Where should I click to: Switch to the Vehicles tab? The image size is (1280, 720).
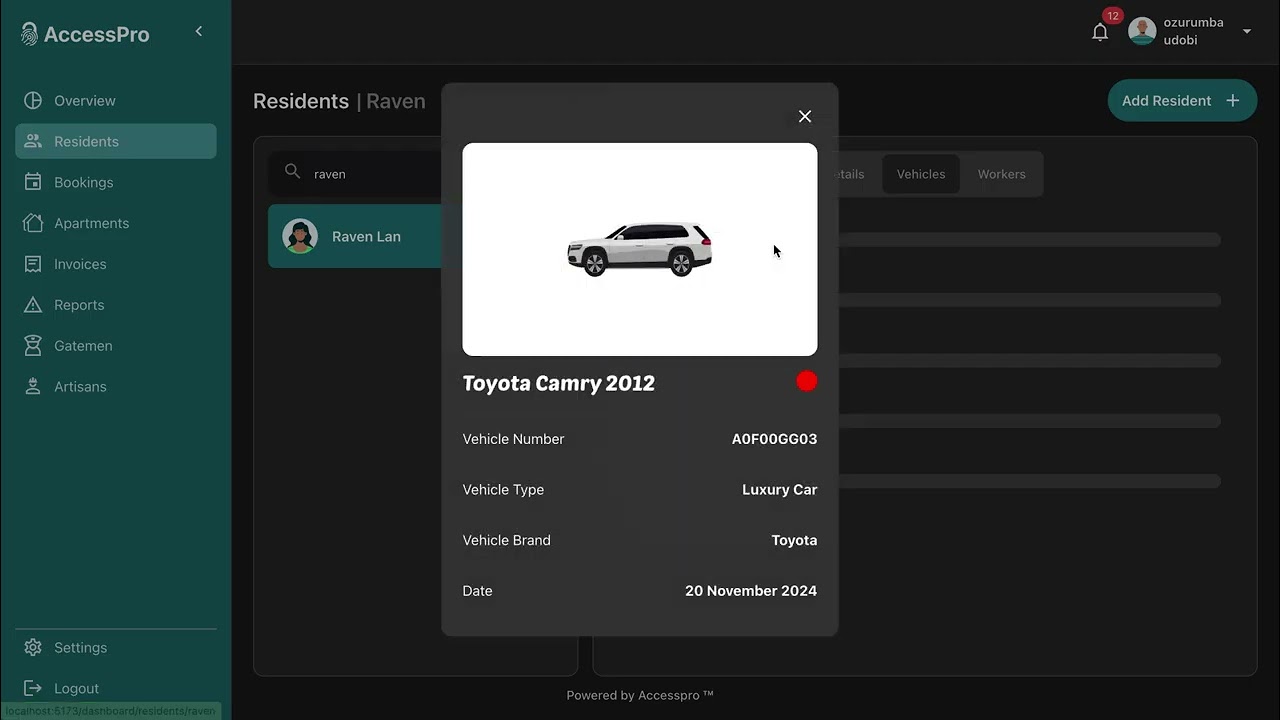pos(921,174)
